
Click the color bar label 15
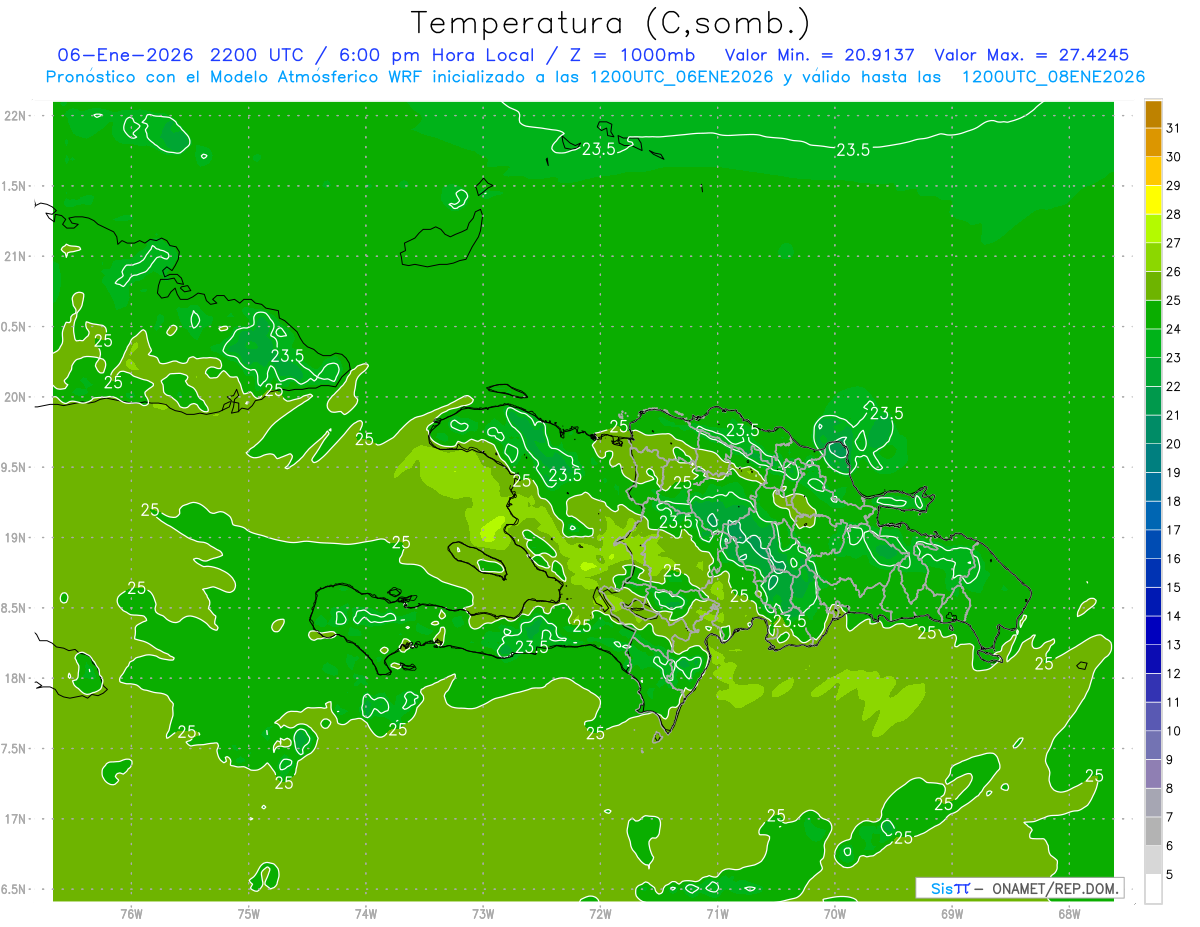1174,587
